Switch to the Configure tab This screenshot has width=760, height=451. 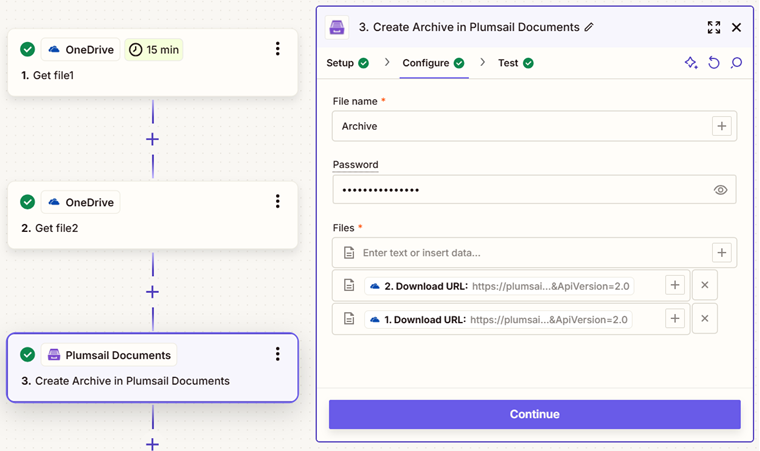click(433, 63)
